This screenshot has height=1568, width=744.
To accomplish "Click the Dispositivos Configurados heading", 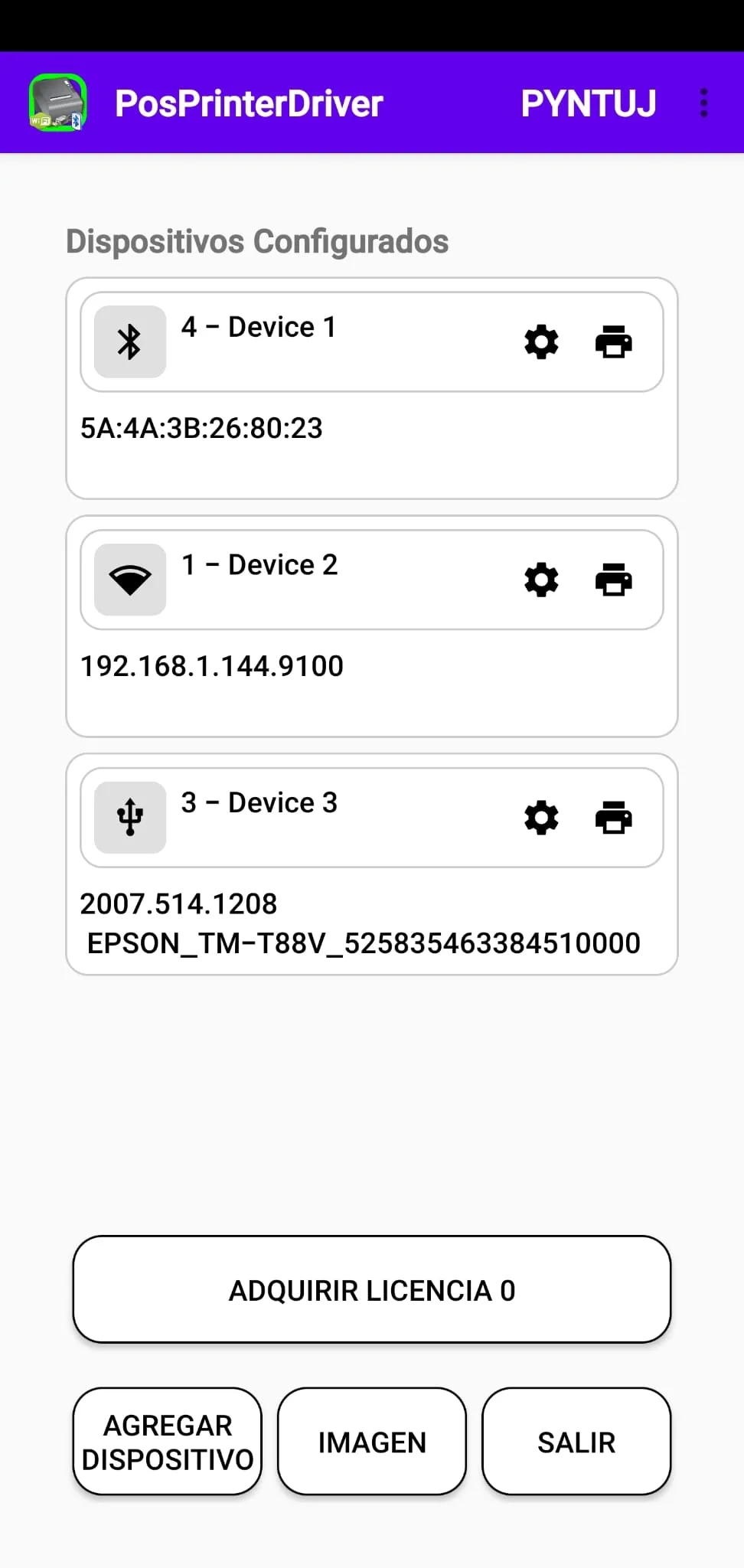I will 256,240.
